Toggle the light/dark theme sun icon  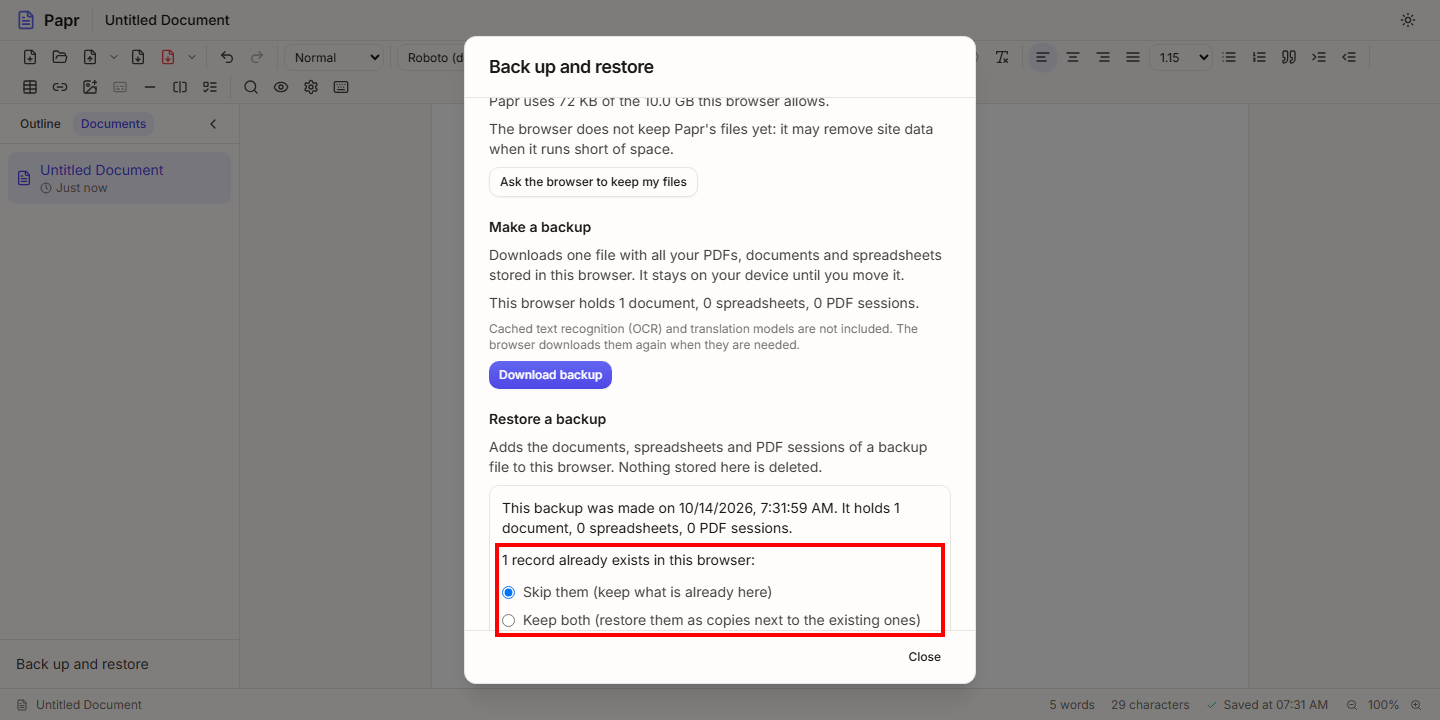1408,20
